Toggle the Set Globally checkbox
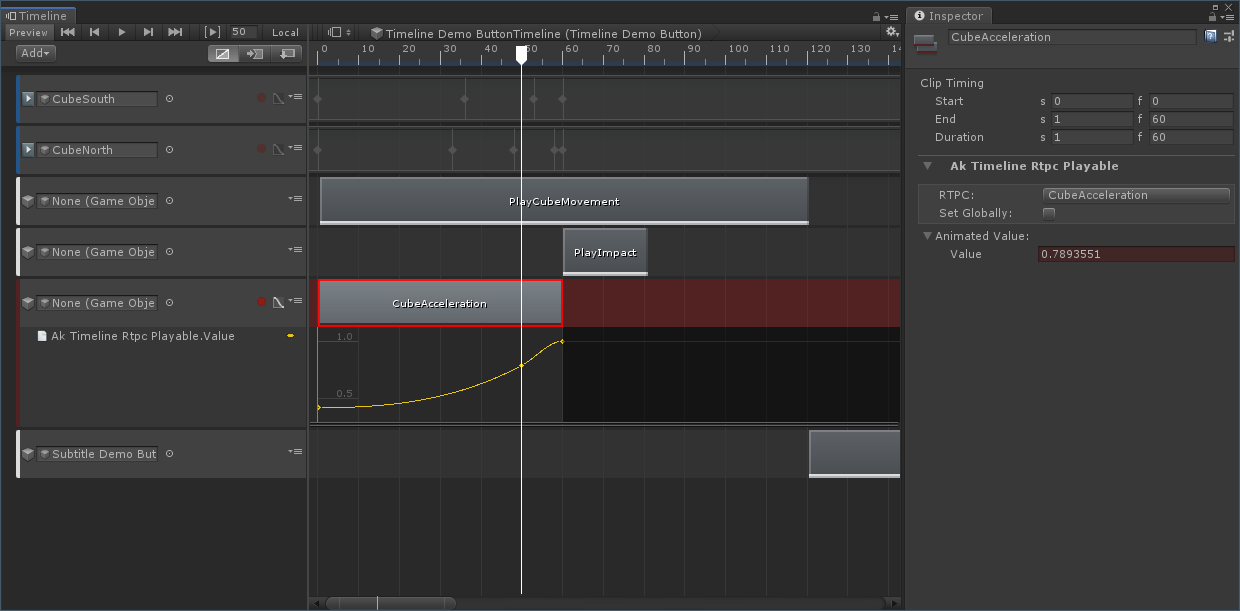The image size is (1240, 611). coord(1049,213)
